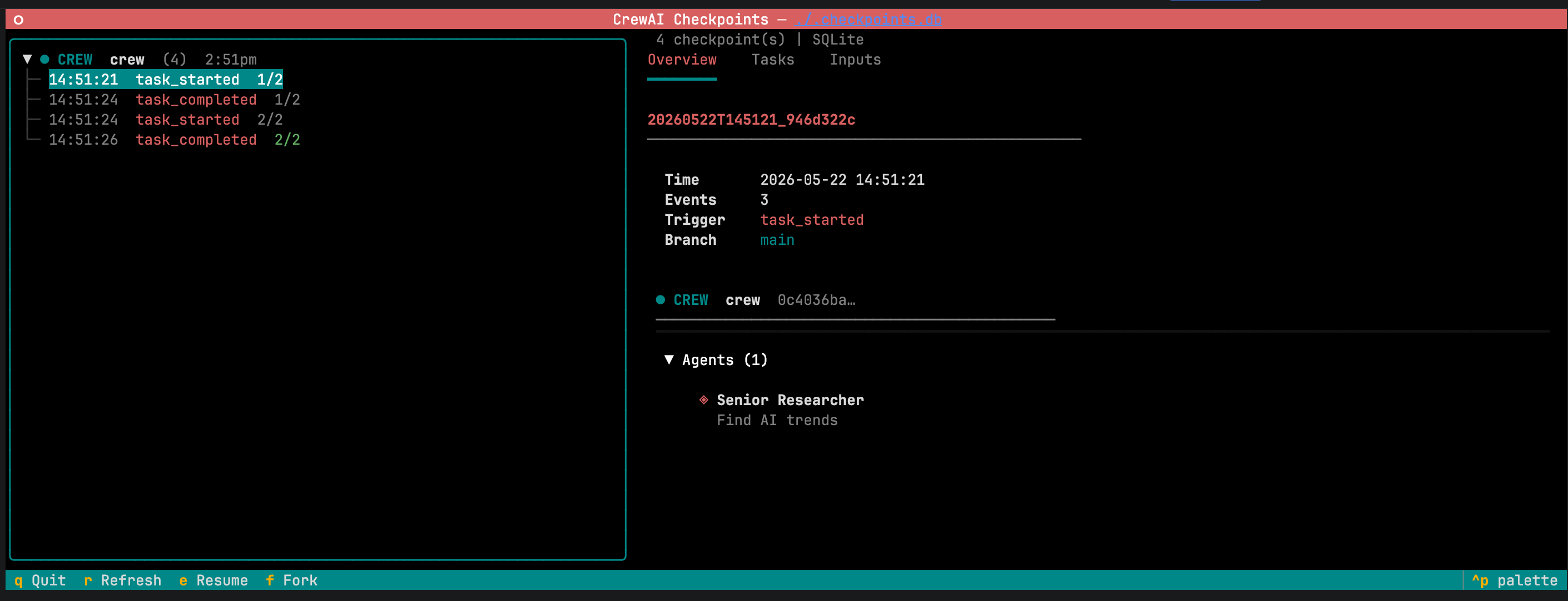Select the 14:51:21 task_started 1/2 checkpoint

[x=166, y=79]
